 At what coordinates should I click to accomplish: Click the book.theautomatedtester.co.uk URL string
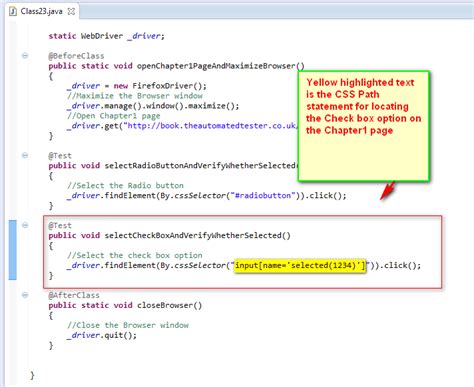click(x=211, y=126)
